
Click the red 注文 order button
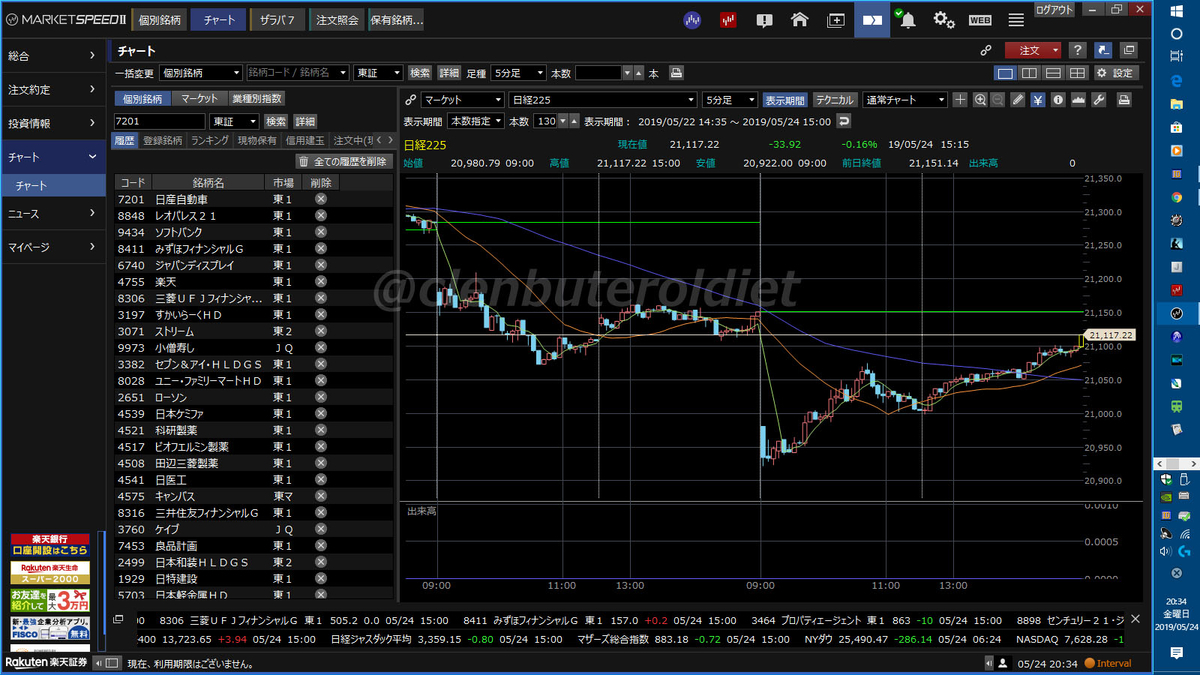point(1034,50)
